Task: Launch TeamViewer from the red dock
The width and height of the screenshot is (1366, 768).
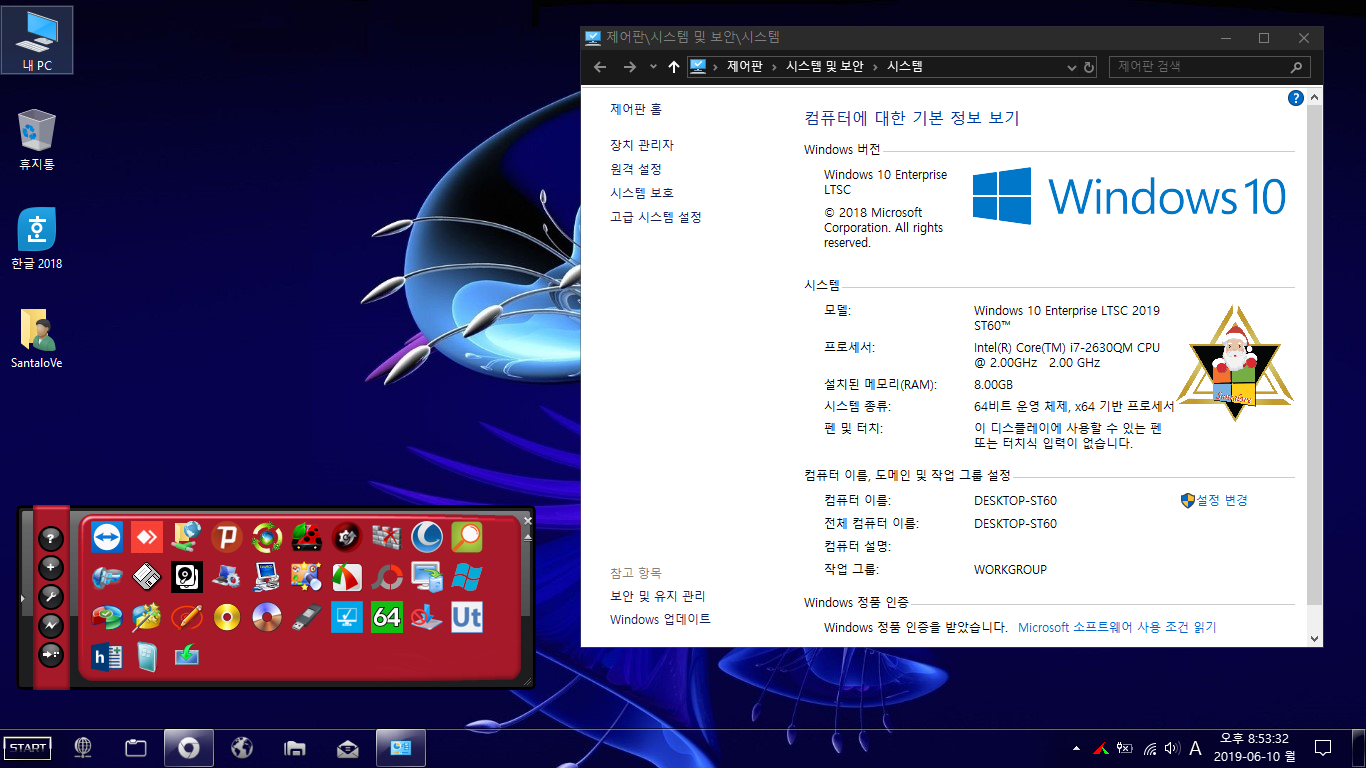Action: point(107,538)
